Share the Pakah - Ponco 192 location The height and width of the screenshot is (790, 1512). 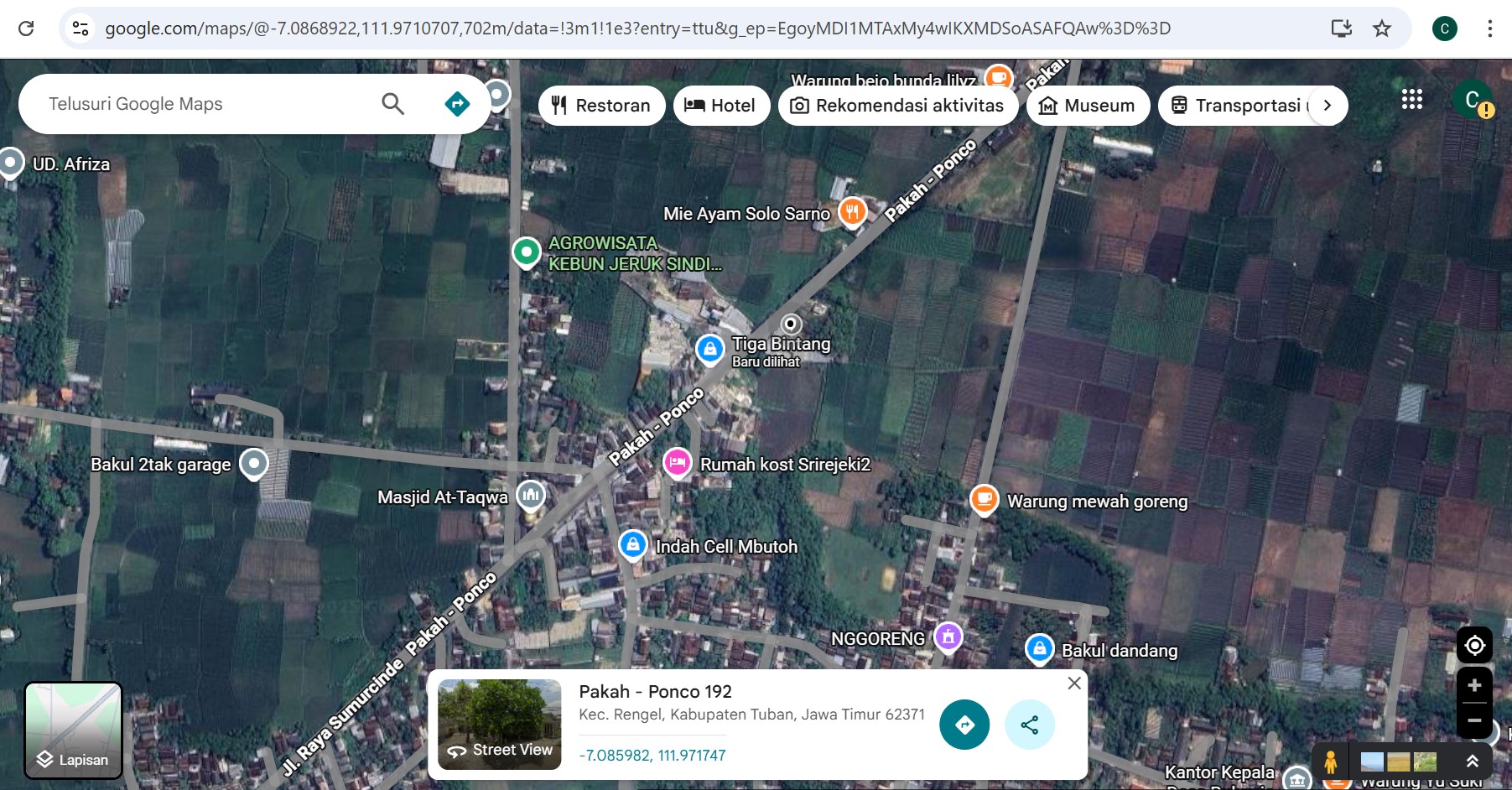[x=1030, y=725]
